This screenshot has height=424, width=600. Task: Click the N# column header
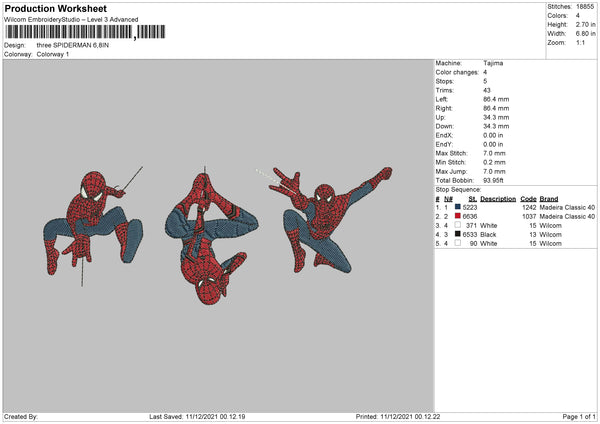448,199
